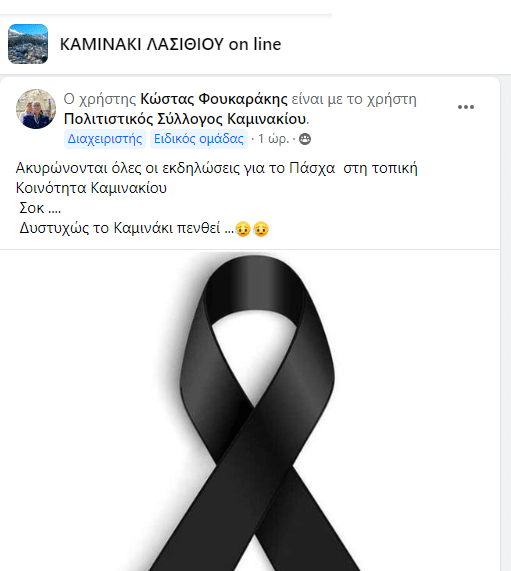Open the Κώστας Φουκαράκης profile link

point(214,99)
